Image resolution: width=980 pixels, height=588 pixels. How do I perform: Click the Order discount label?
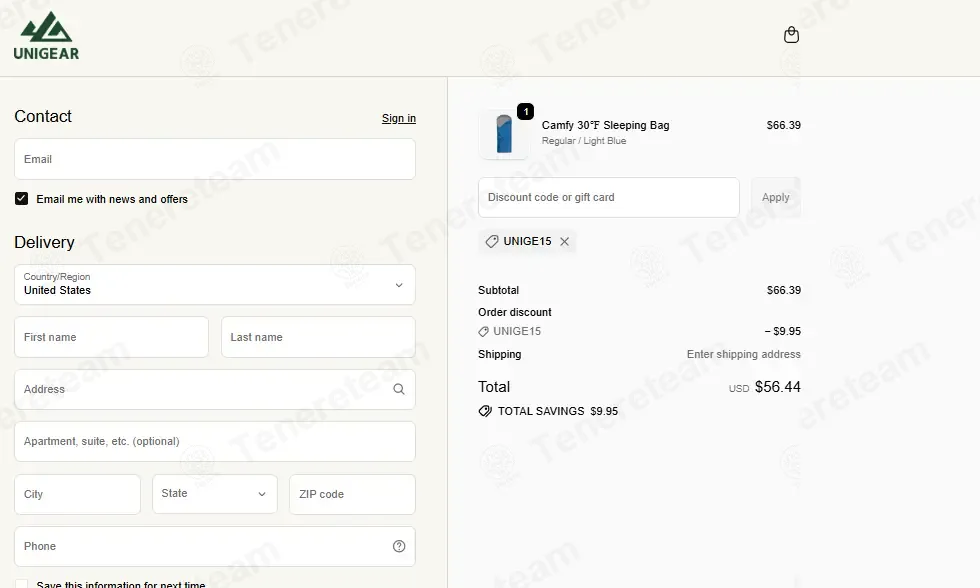coord(515,312)
